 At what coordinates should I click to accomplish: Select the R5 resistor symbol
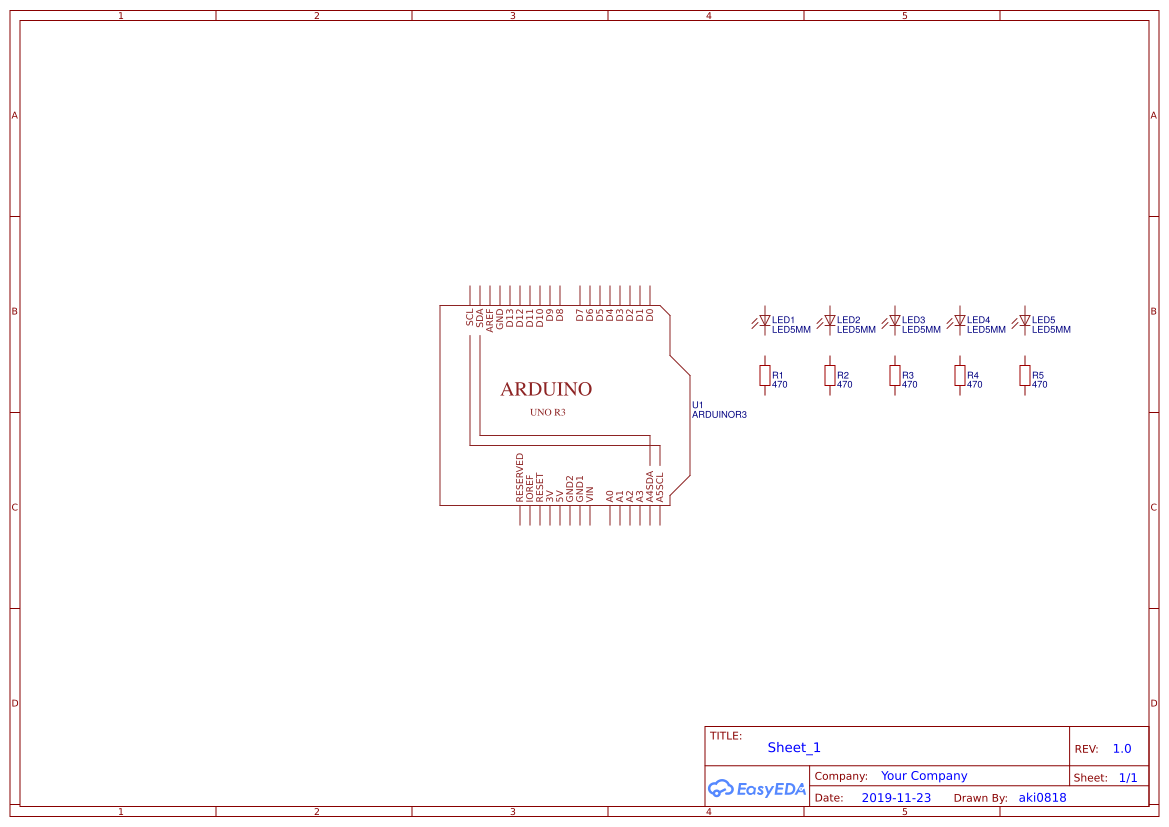[x=1023, y=375]
